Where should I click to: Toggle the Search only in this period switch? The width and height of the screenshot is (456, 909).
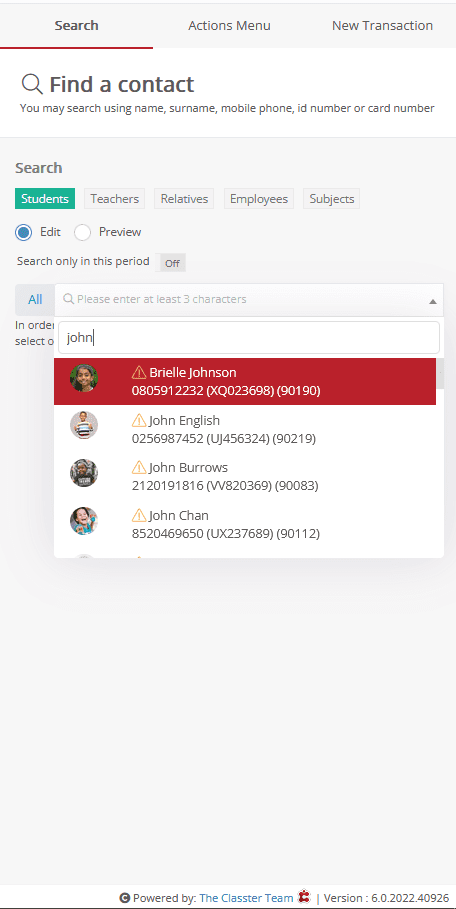coord(172,263)
